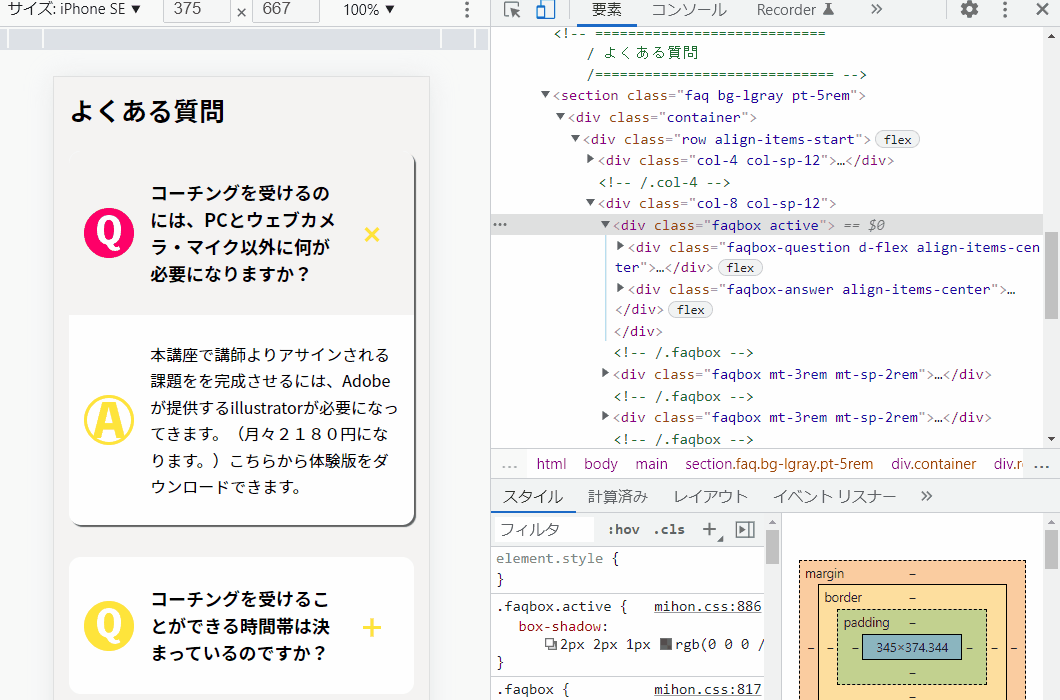Click the viewport height field 667

click(285, 10)
